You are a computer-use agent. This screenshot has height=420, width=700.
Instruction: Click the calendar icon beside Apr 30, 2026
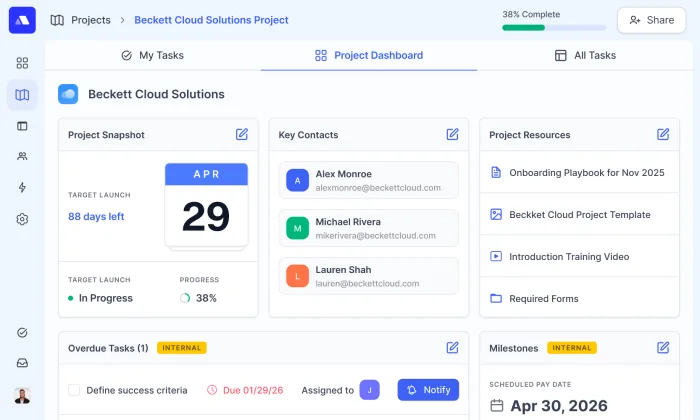(497, 406)
